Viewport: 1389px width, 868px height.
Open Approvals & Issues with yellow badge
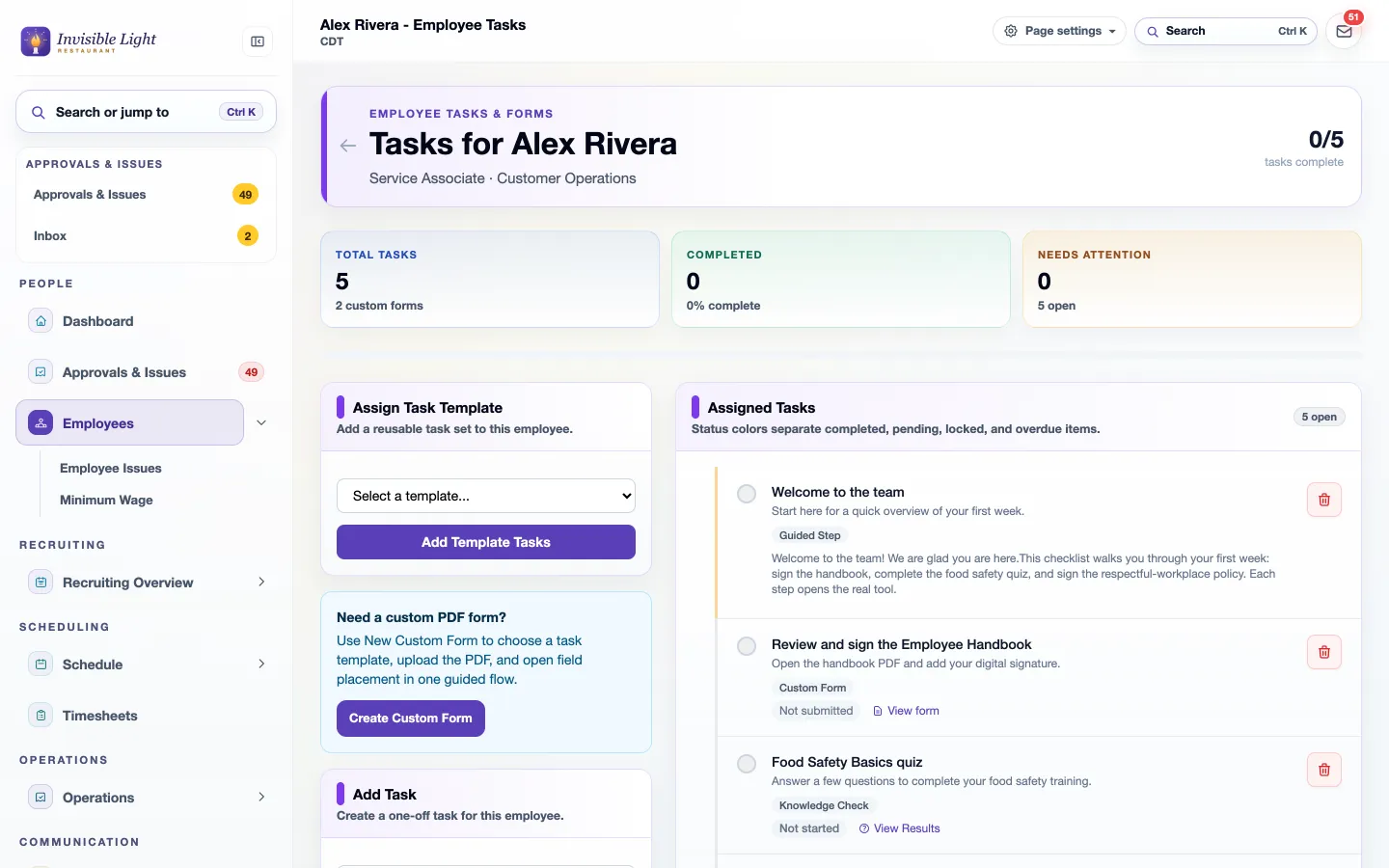(147, 194)
